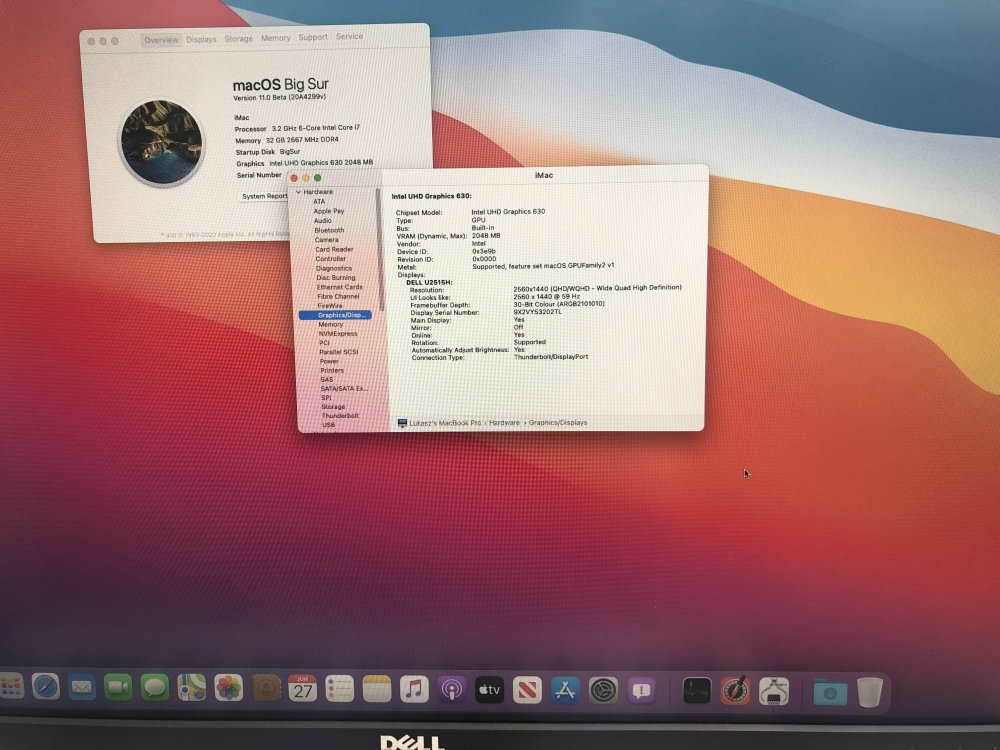Select Card Reader in the sidebar
The width and height of the screenshot is (1000, 750).
pos(334,249)
